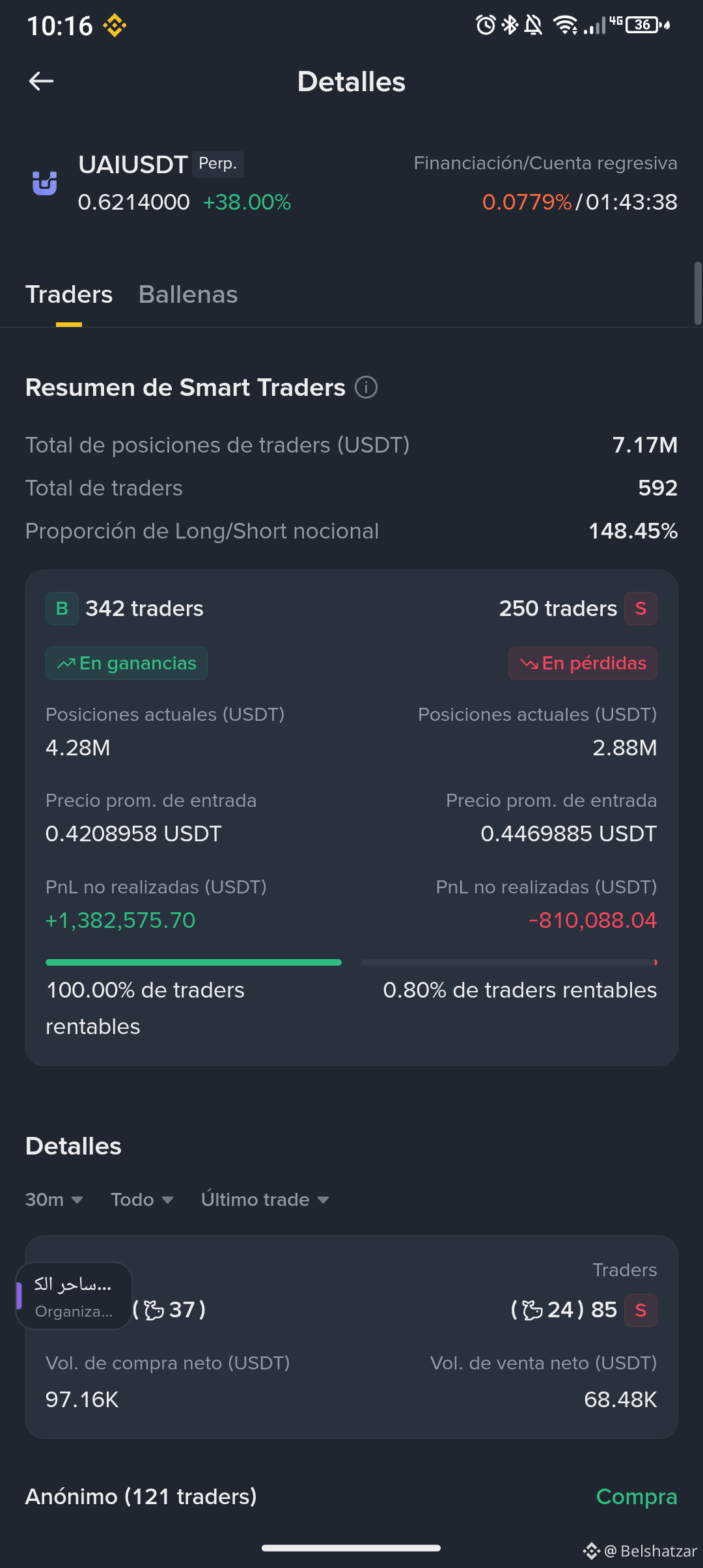Image resolution: width=703 pixels, height=1568 pixels.
Task: Tap the whale icon next to 24
Action: click(532, 1309)
